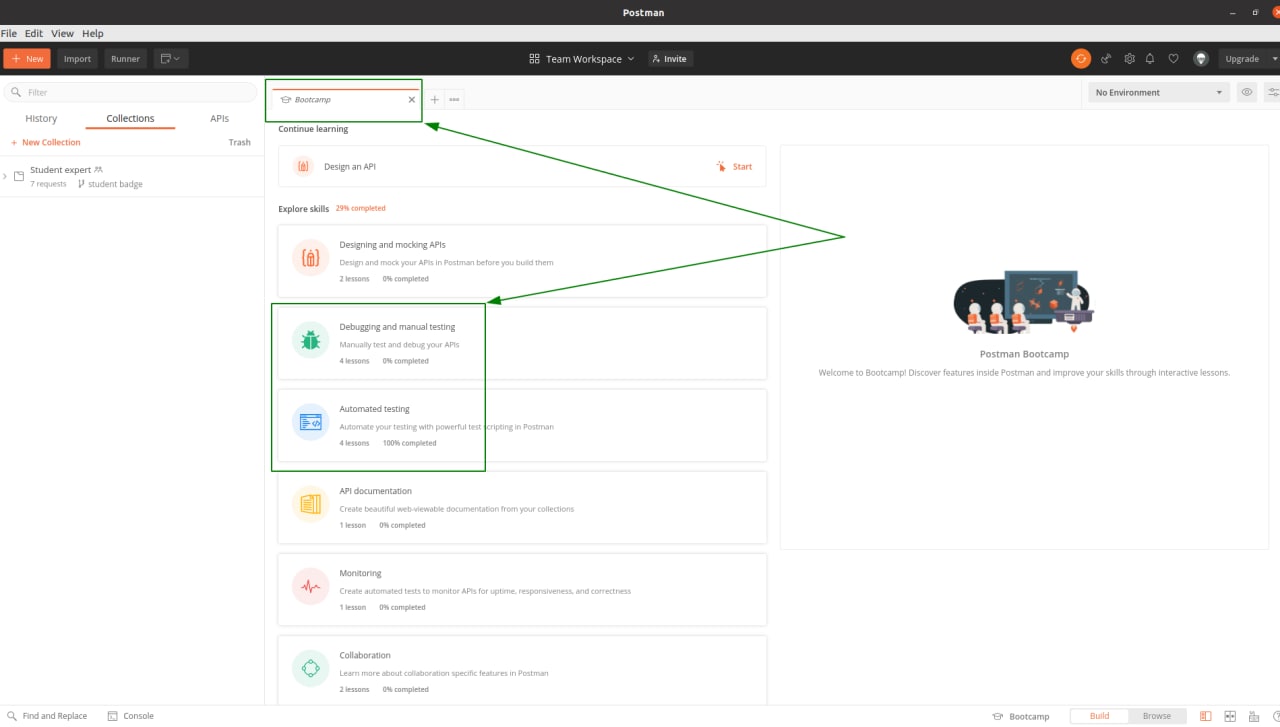The width and height of the screenshot is (1280, 727).
Task: Open manage environments sliders icon
Action: 1273,92
